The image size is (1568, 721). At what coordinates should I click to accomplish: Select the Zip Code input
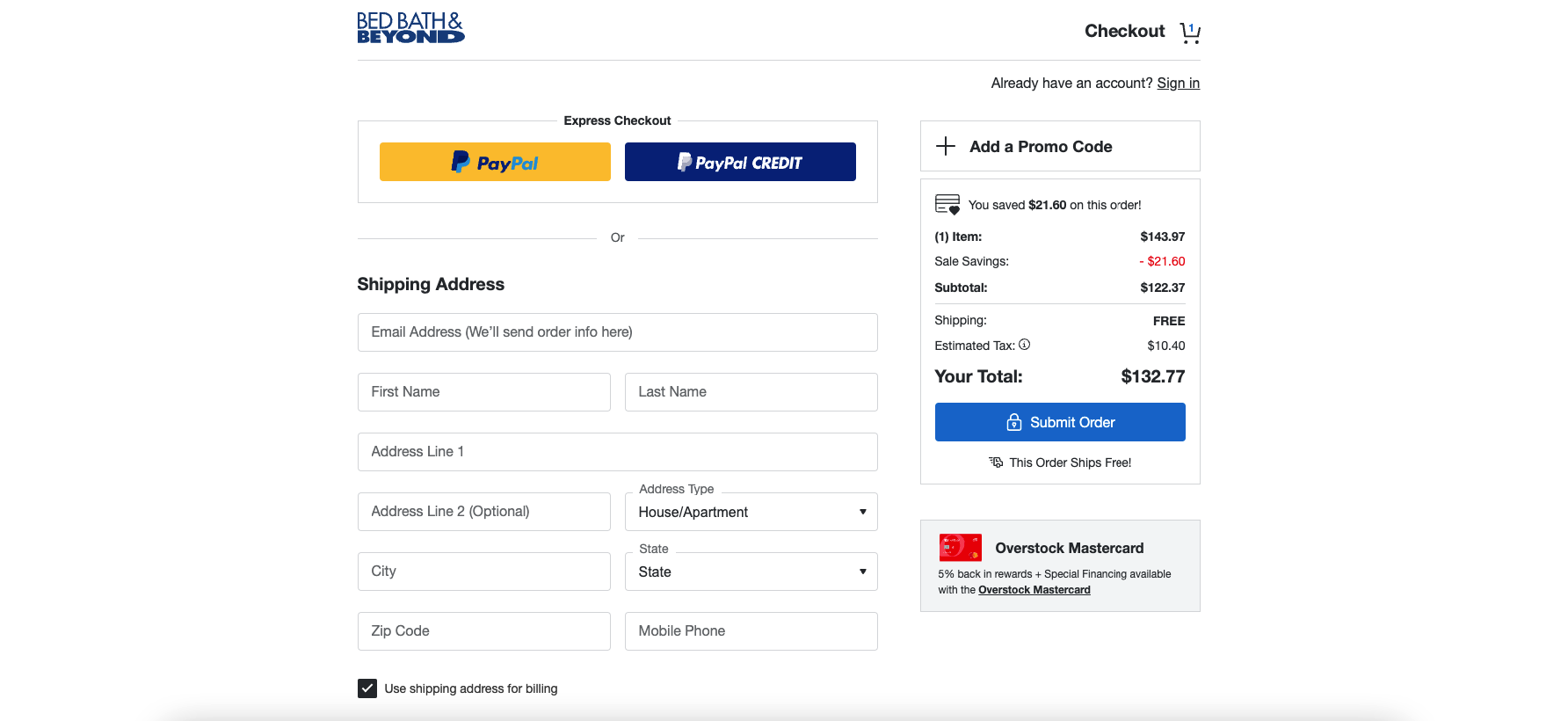click(x=483, y=631)
